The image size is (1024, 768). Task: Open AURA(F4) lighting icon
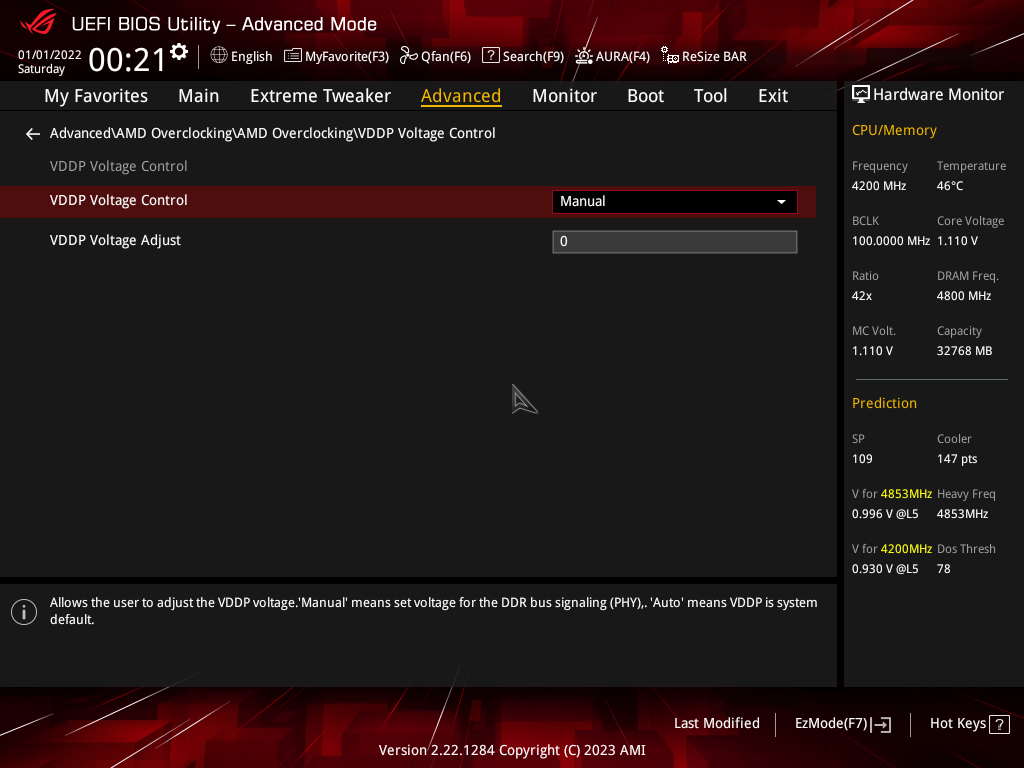tap(584, 56)
